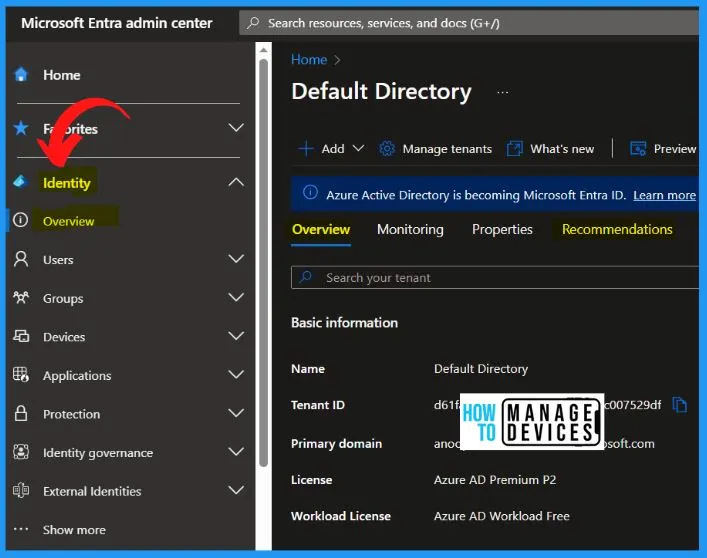
Task: Click the Search your tenant field
Action: (495, 277)
